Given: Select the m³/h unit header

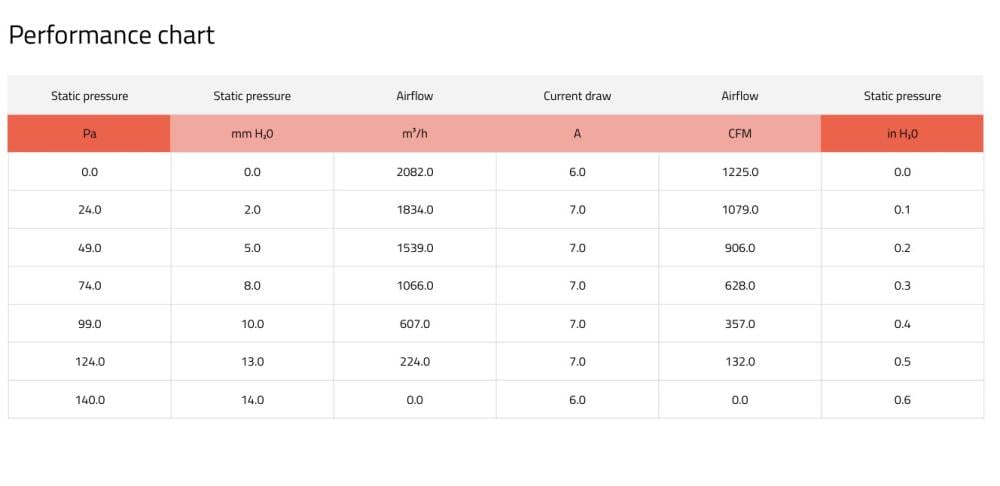Looking at the screenshot, I should [415, 134].
